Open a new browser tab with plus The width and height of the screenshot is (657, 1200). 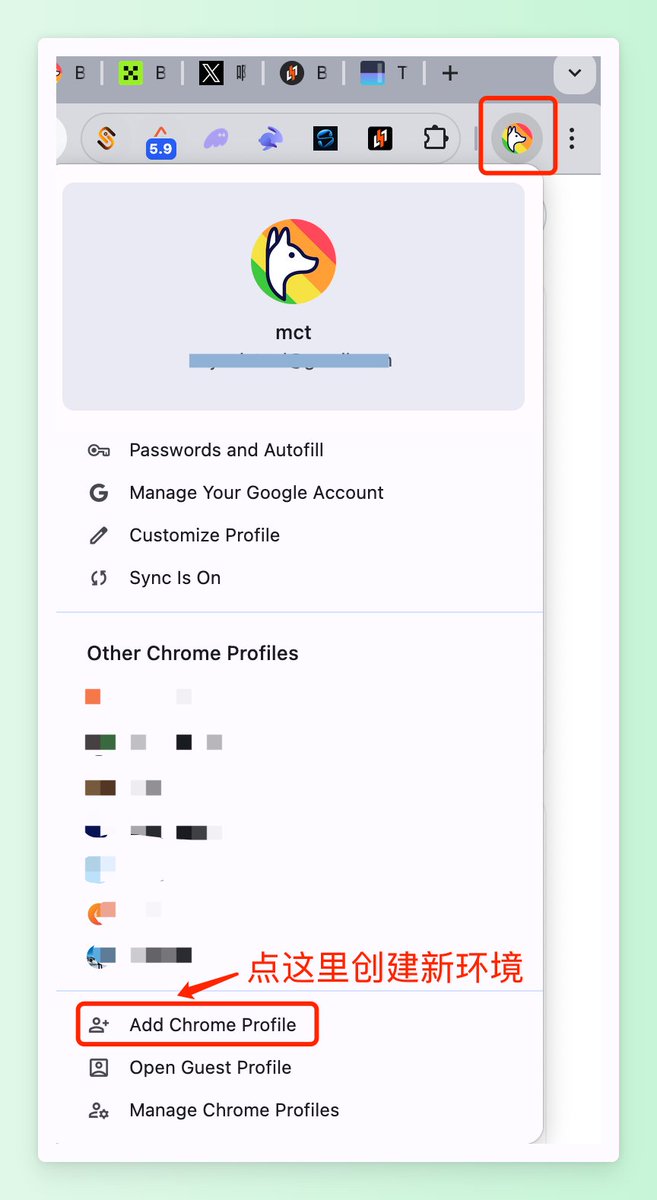pyautogui.click(x=450, y=73)
